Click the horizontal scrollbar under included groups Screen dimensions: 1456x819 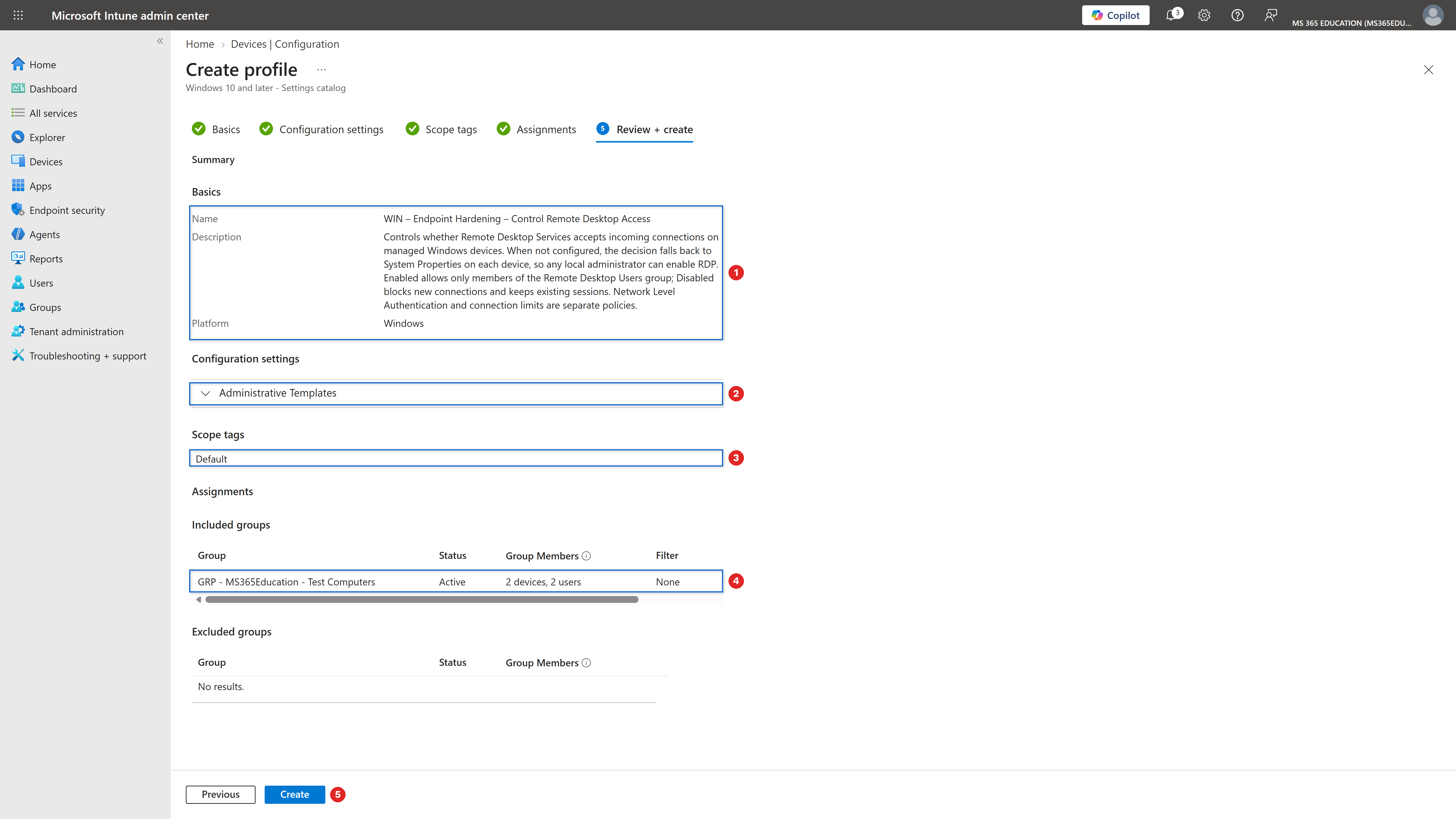pyautogui.click(x=422, y=600)
